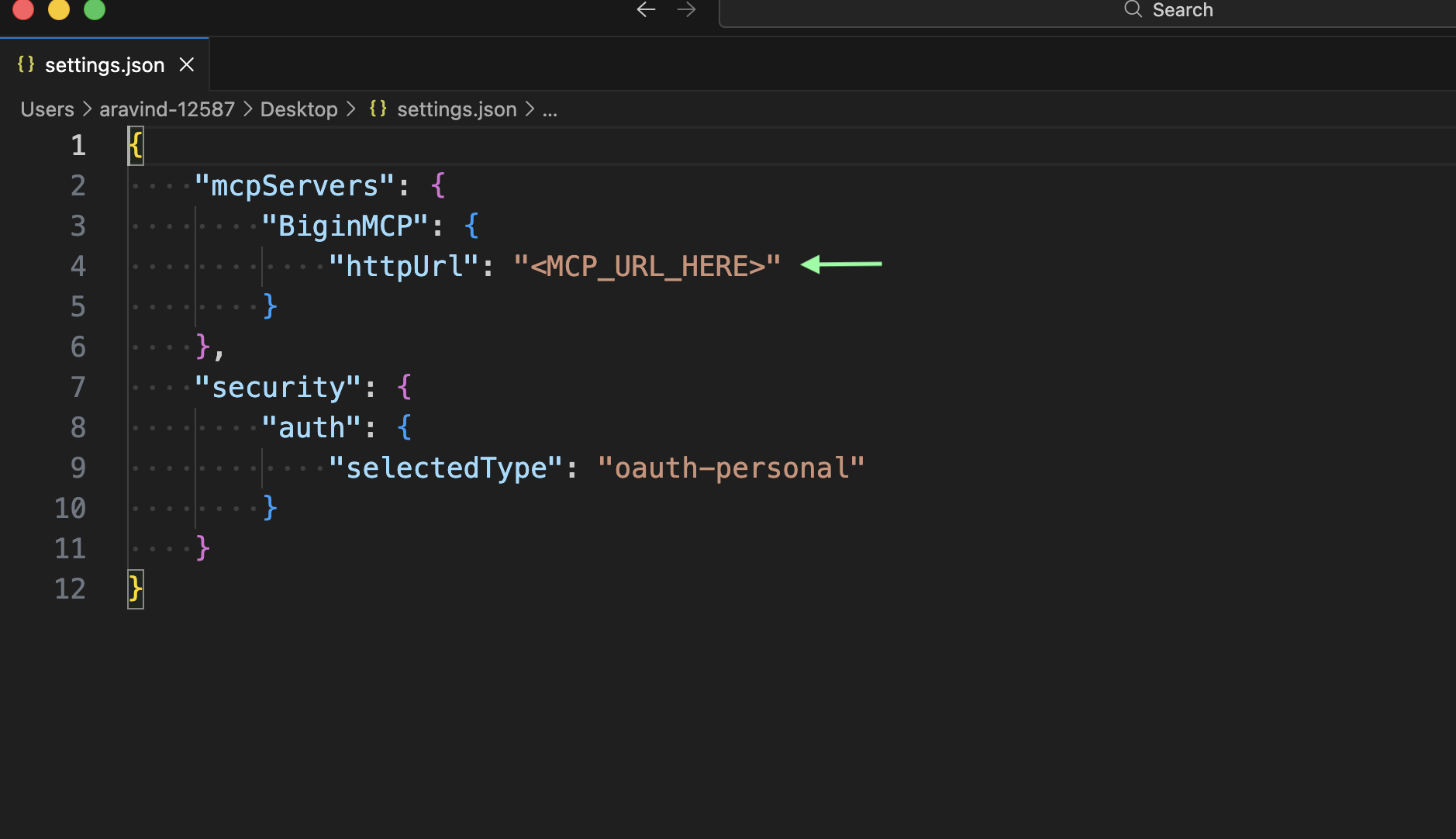Click the braces icon on the settings.json tab

coord(26,64)
